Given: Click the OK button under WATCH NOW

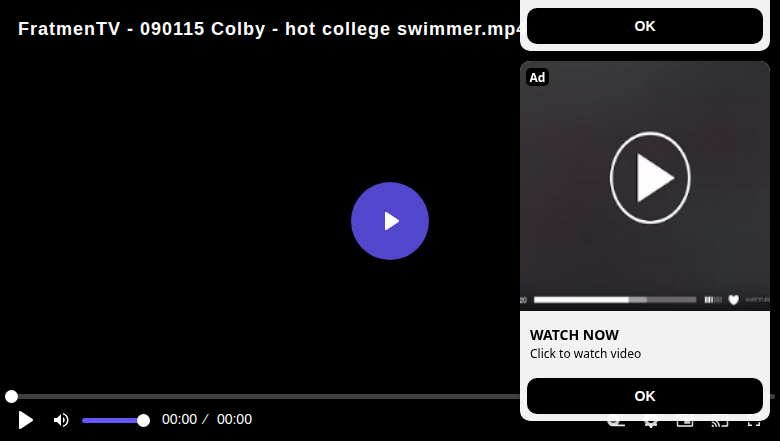Looking at the screenshot, I should (645, 396).
